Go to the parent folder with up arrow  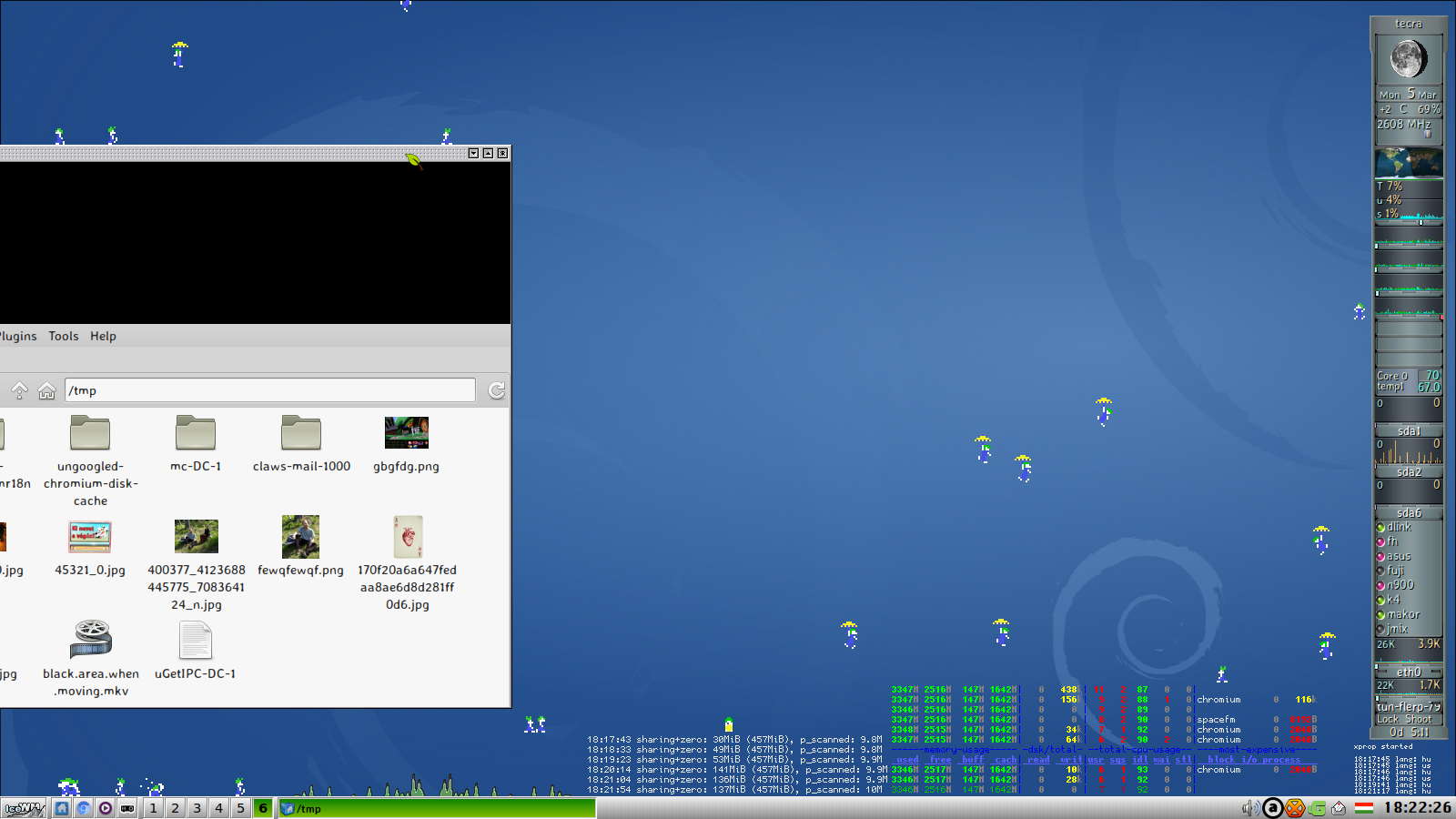(19, 390)
